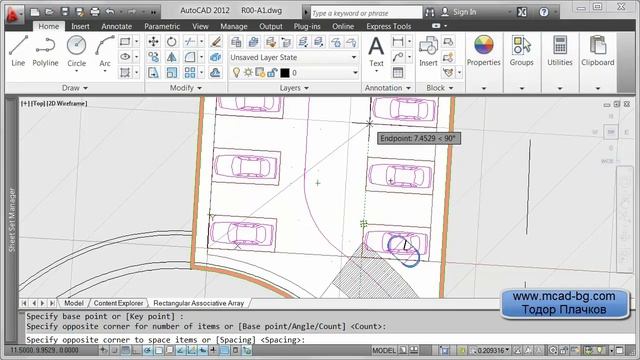Image resolution: width=640 pixels, height=360 pixels.
Task: Open Circle tool options arrow
Action: coord(76,71)
